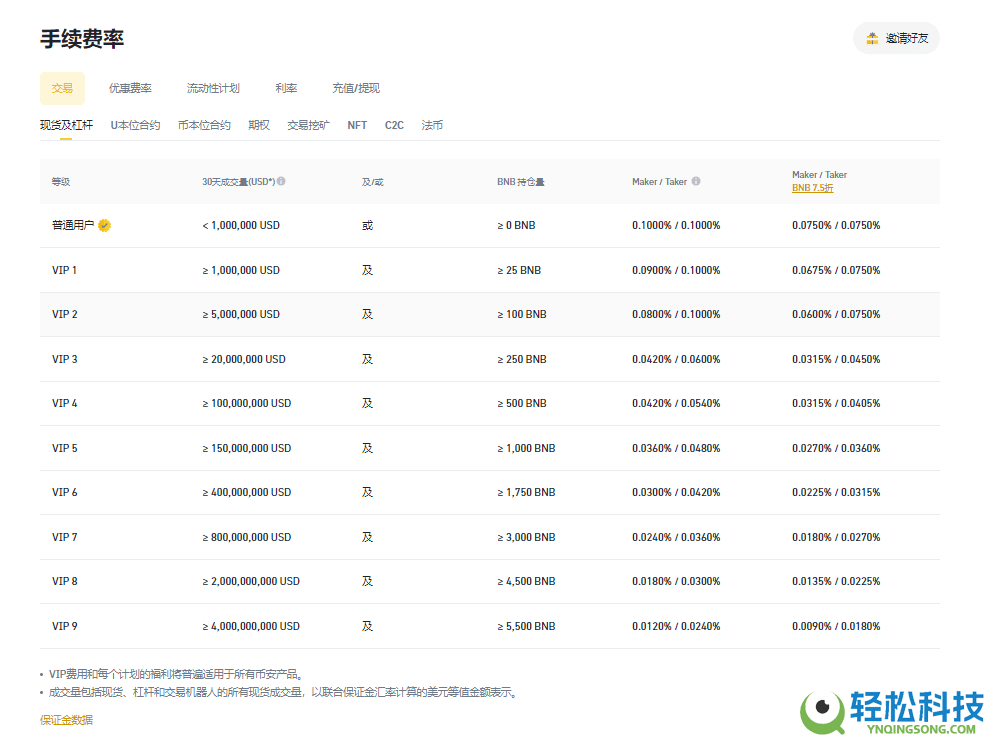Viewport: 984px width, 735px height.
Task: Click the ≥ 150,000,000 USD volume cell
Action: [247, 448]
